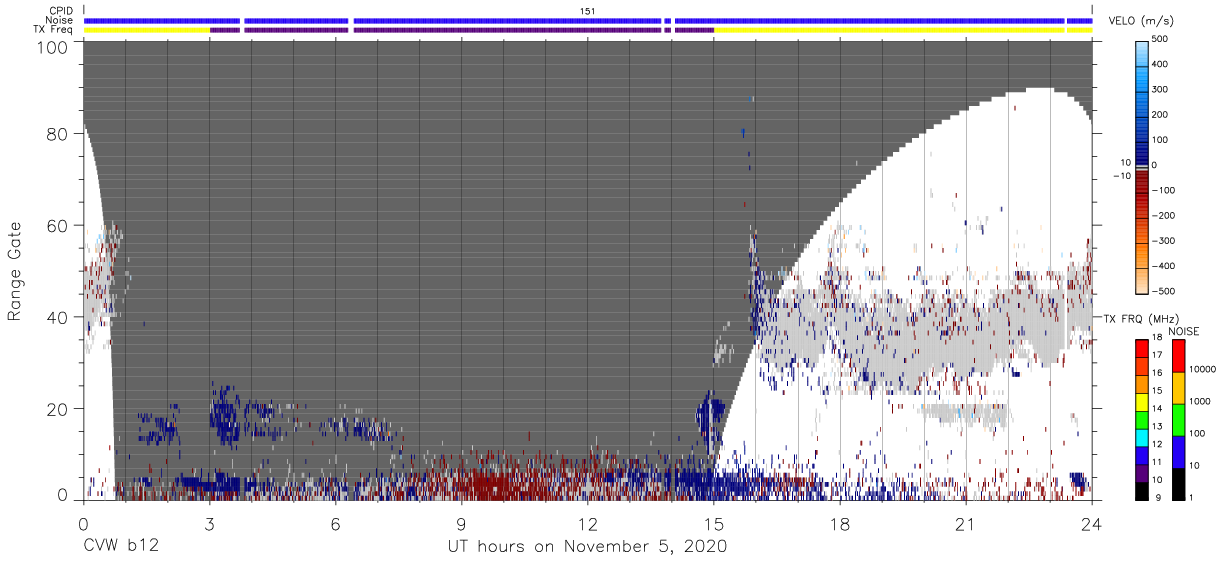Screen dimensions: 1228x567
Task: Select the green swatch in NOISE legend
Action: (1178, 419)
